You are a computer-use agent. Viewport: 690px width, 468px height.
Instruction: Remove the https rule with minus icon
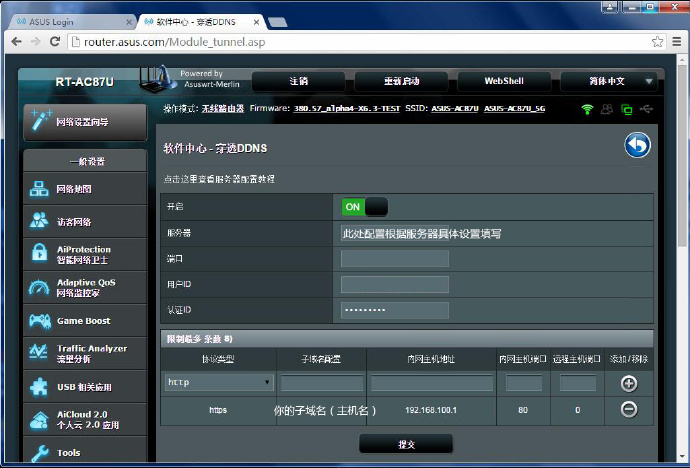(x=629, y=410)
